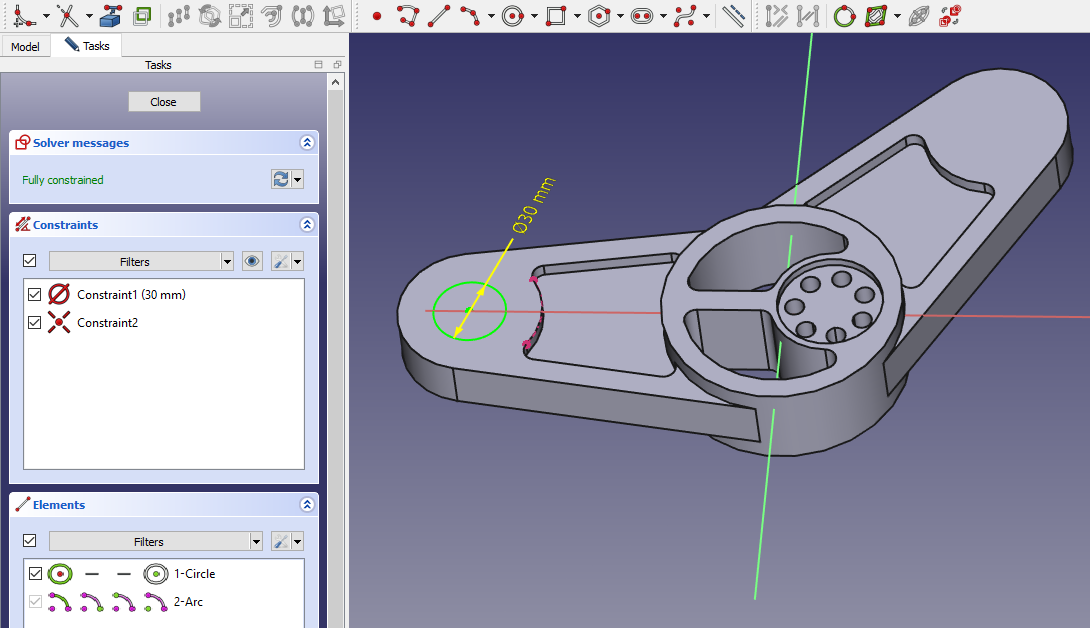Switch to the Model tab

pyautogui.click(x=25, y=47)
